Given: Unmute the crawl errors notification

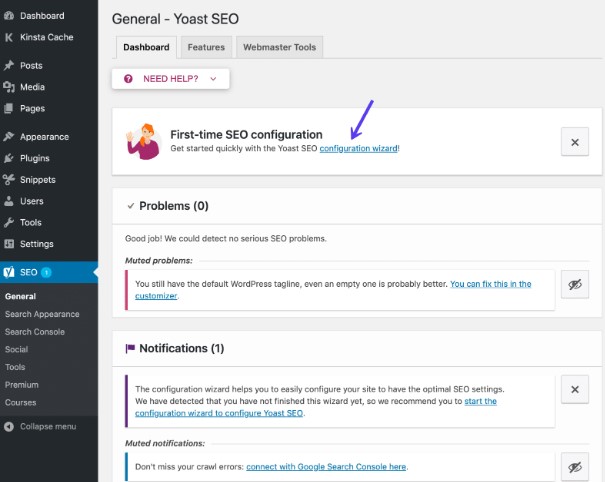Looking at the screenshot, I should (574, 467).
